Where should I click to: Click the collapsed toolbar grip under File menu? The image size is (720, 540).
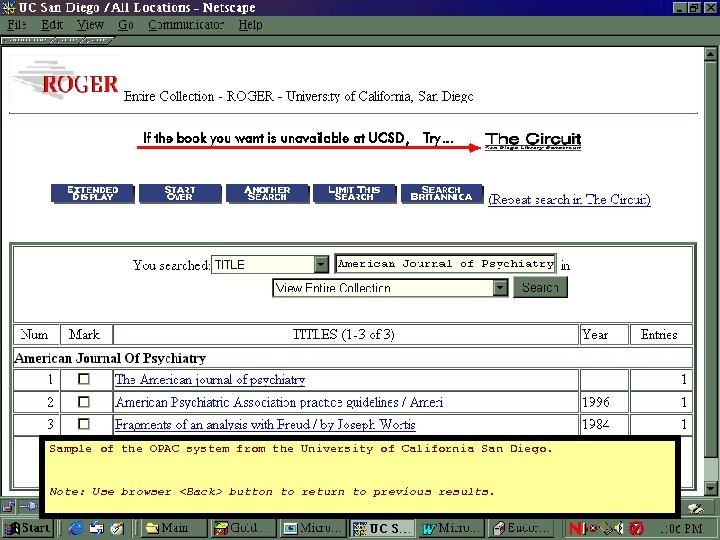click(26, 40)
